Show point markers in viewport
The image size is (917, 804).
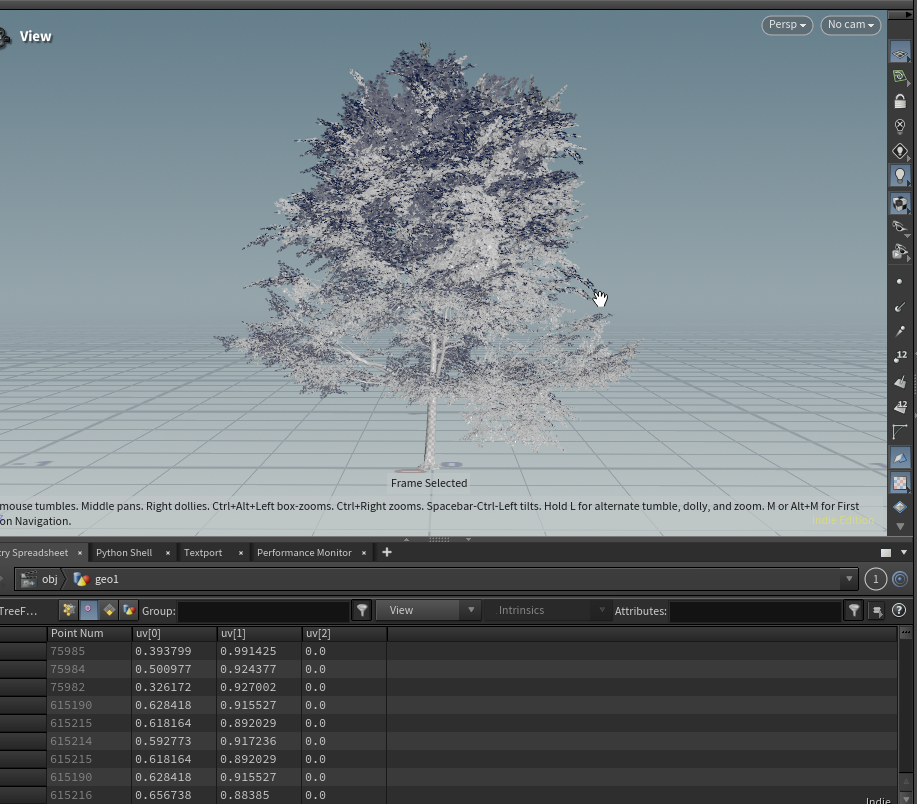coord(899,282)
